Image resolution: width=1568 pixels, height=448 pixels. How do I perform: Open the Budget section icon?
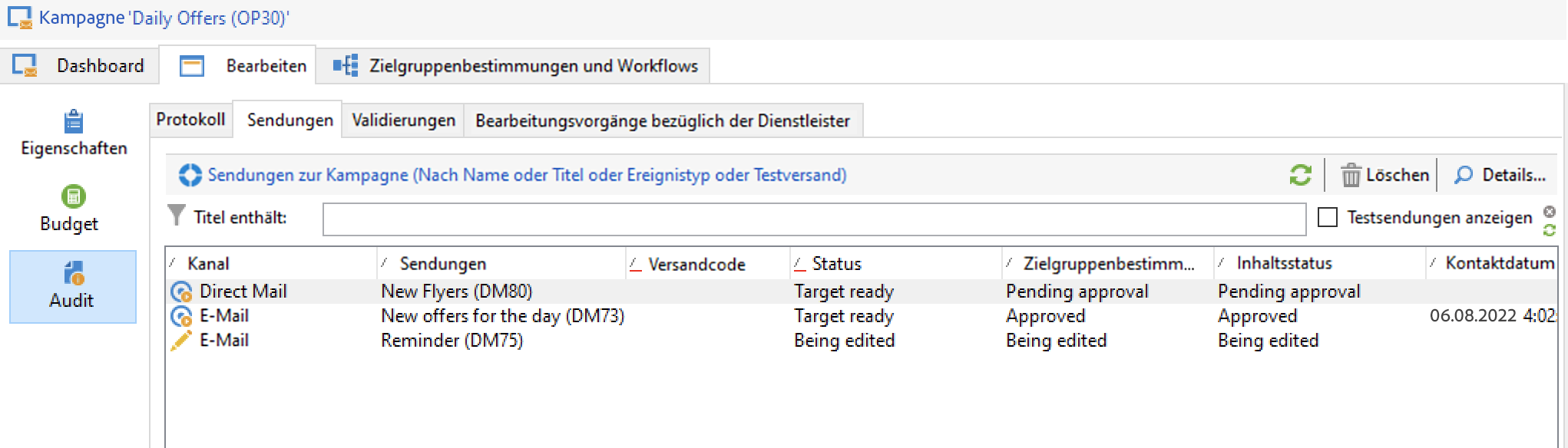tap(73, 196)
